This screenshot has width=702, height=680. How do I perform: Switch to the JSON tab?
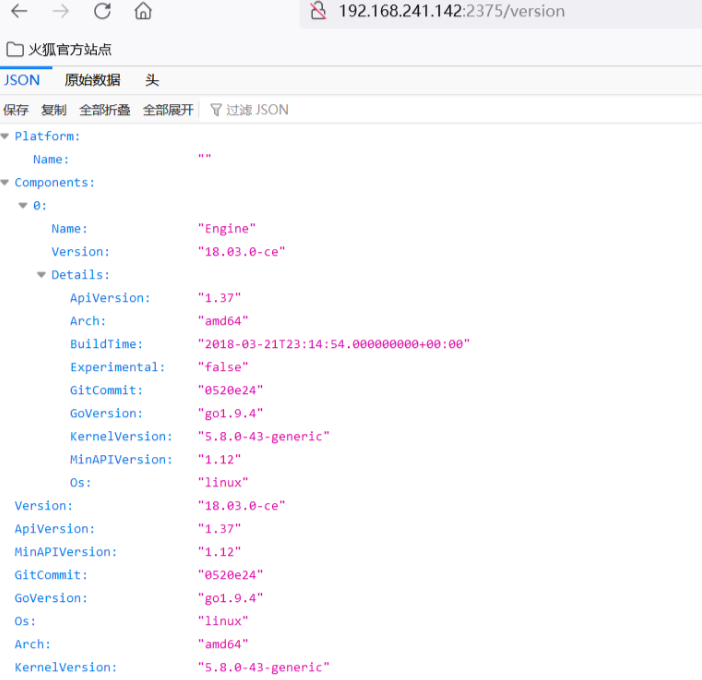[x=22, y=80]
